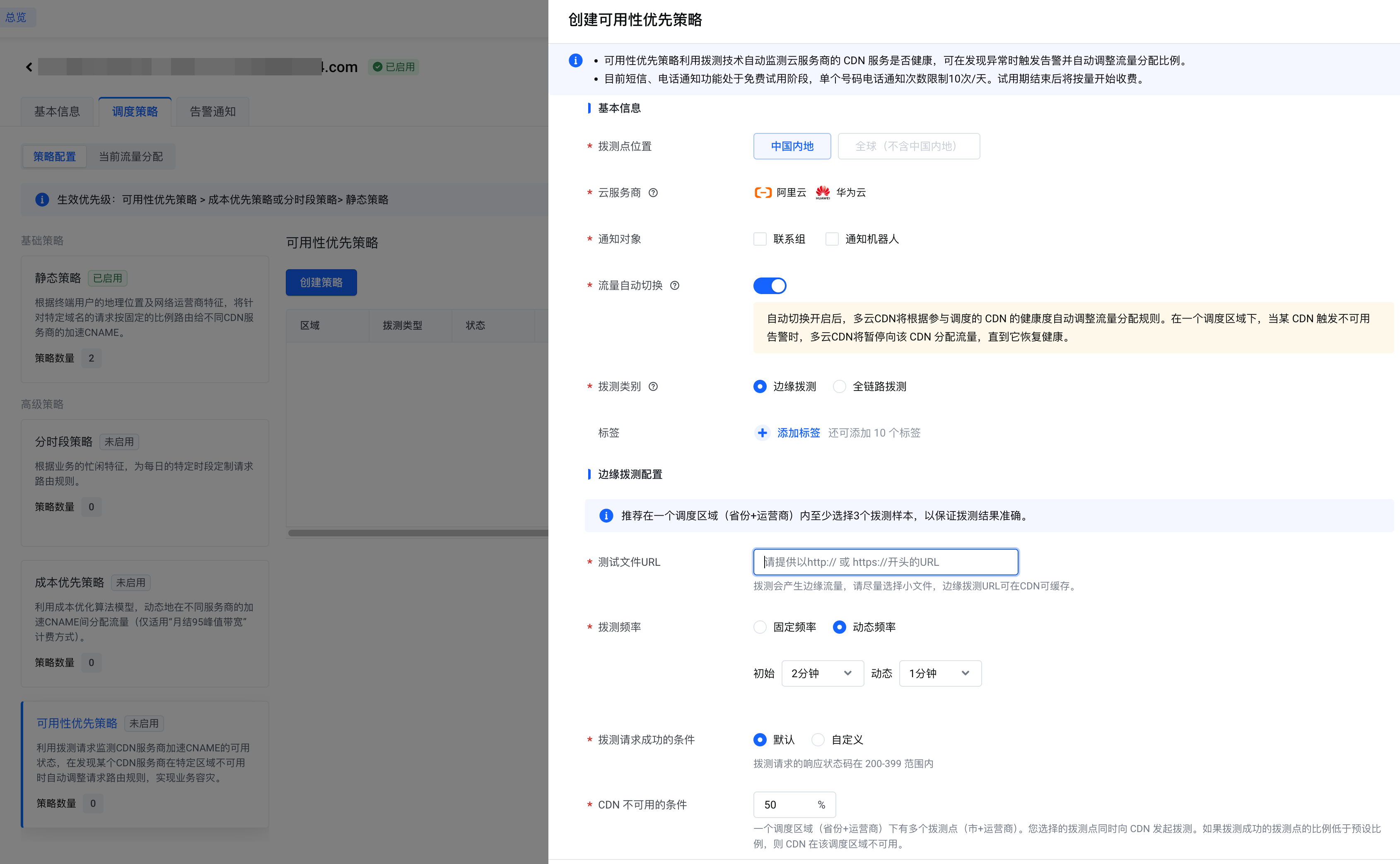Image resolution: width=1400 pixels, height=864 pixels.
Task: Focus the 测试文件URL input field
Action: [885, 562]
